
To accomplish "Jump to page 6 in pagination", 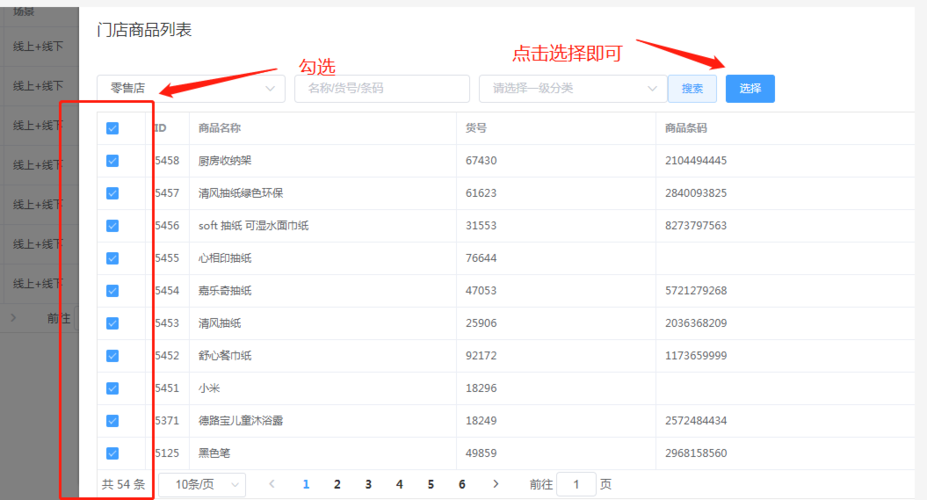I will 462,485.
